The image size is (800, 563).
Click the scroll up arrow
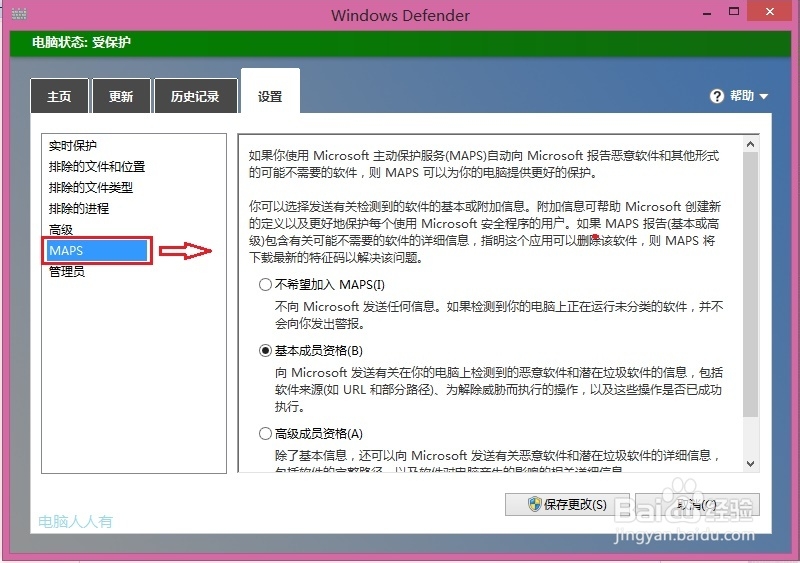751,144
